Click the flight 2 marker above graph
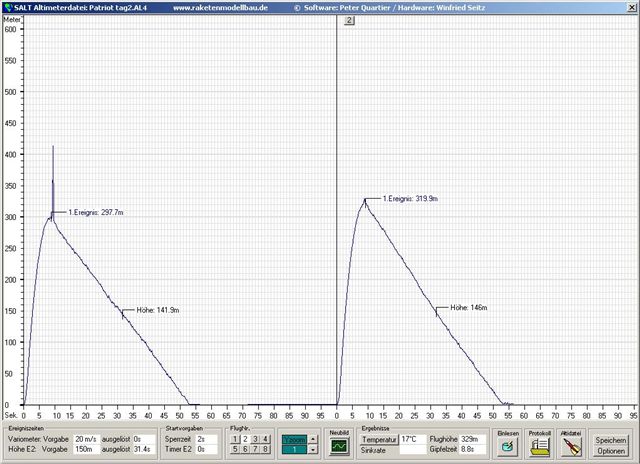Screen dimensions: 640x464 349,20
